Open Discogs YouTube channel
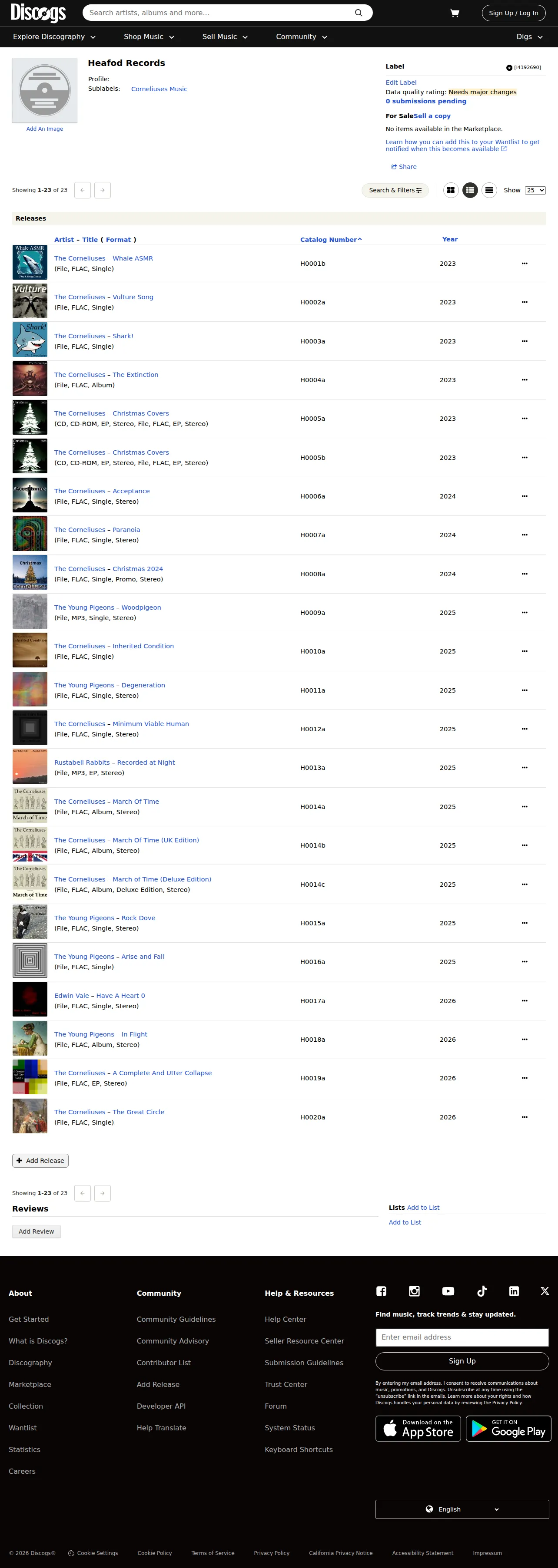The width and height of the screenshot is (558, 1568). coord(448,1291)
